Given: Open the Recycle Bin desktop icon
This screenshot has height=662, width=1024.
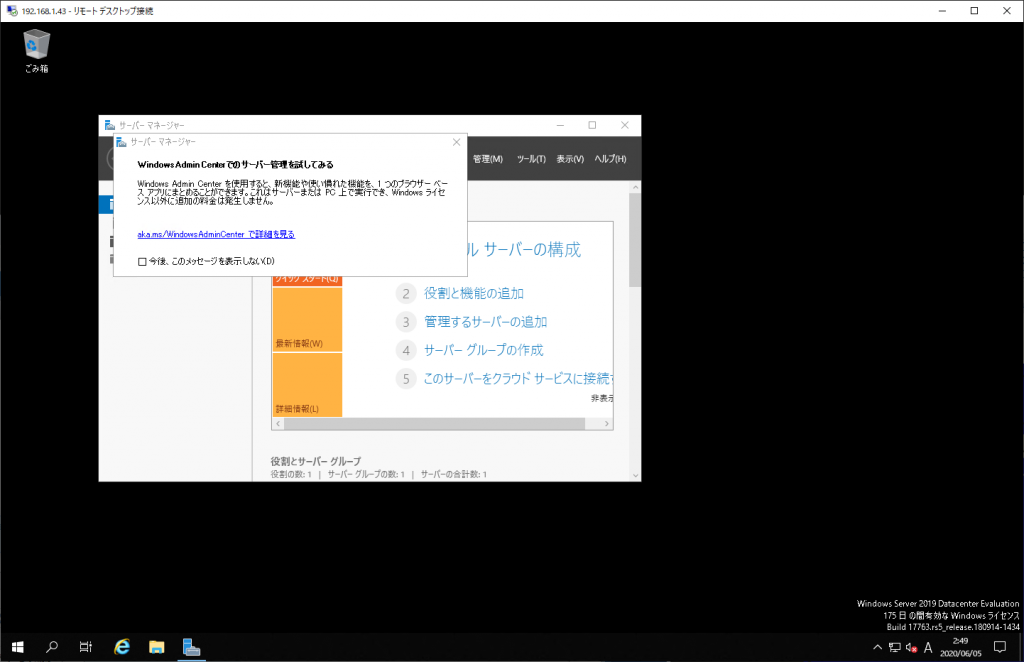Looking at the screenshot, I should point(36,51).
